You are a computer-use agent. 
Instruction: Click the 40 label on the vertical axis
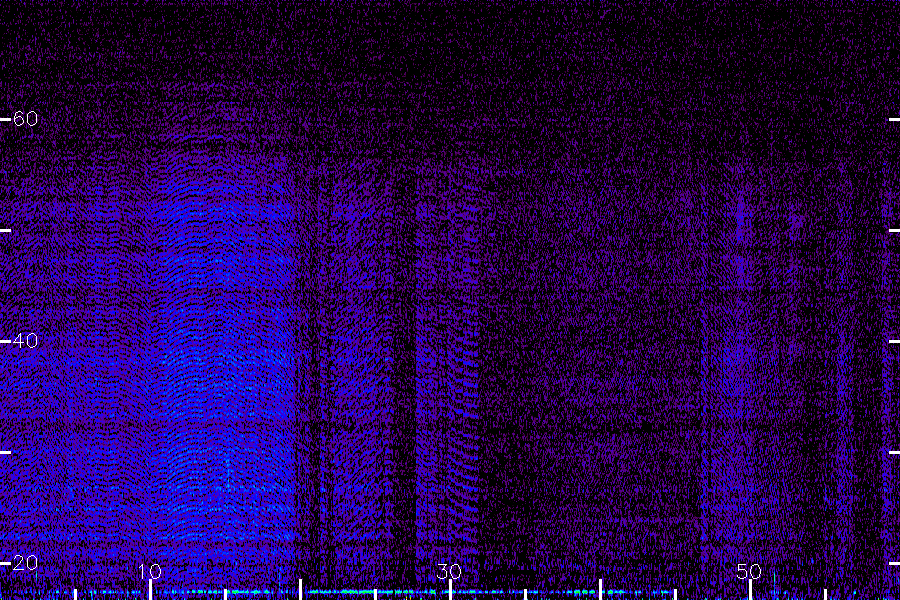[25, 340]
